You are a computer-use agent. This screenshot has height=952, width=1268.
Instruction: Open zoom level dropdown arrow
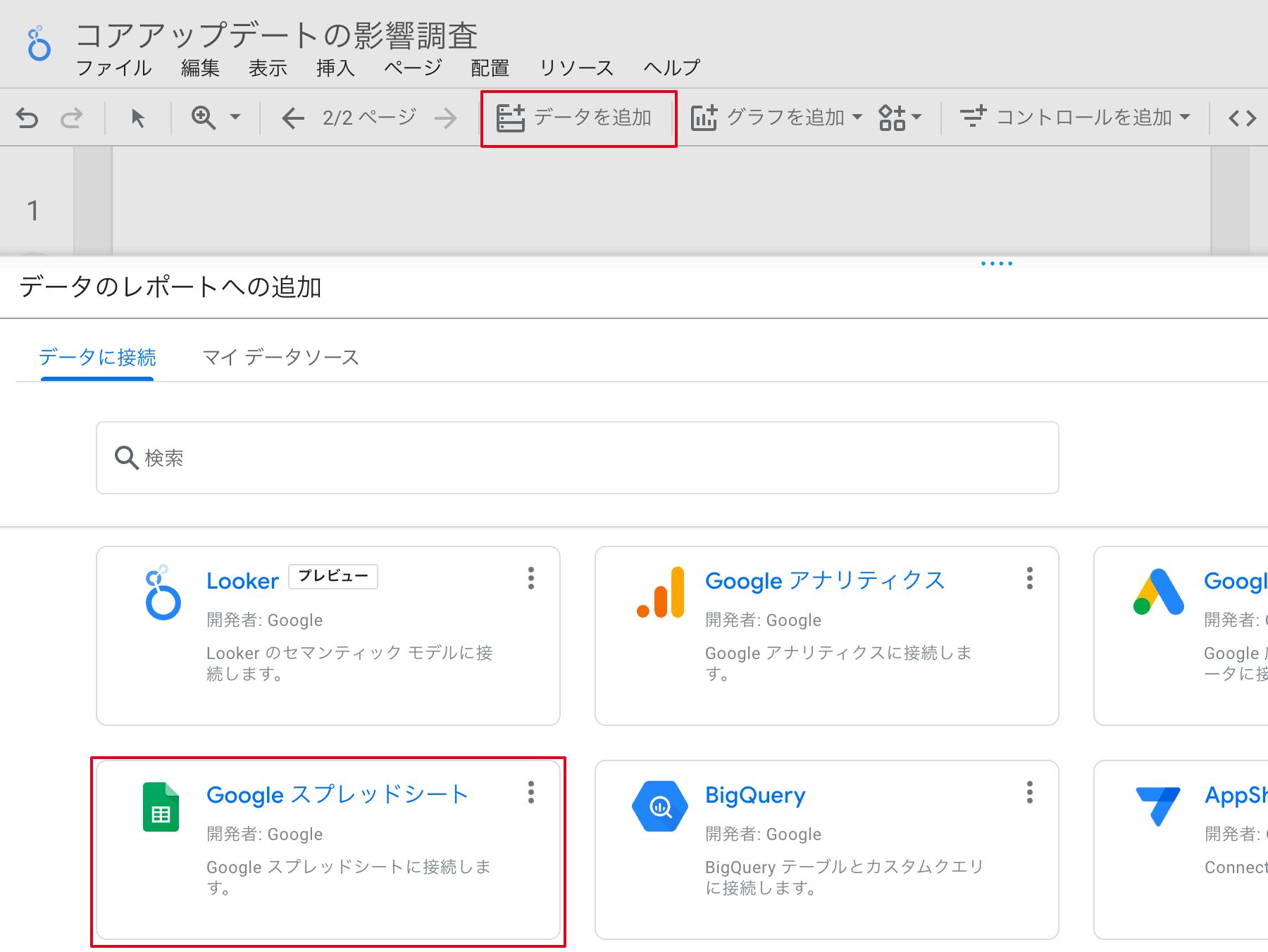(x=235, y=118)
